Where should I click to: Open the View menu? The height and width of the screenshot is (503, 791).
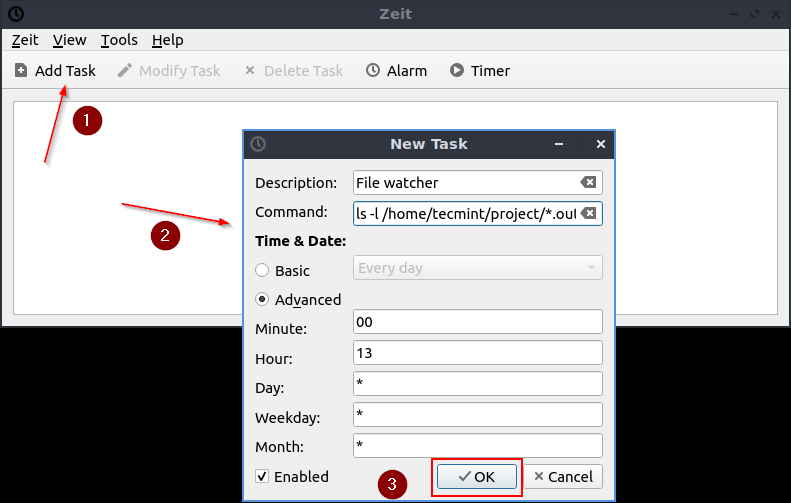[70, 40]
